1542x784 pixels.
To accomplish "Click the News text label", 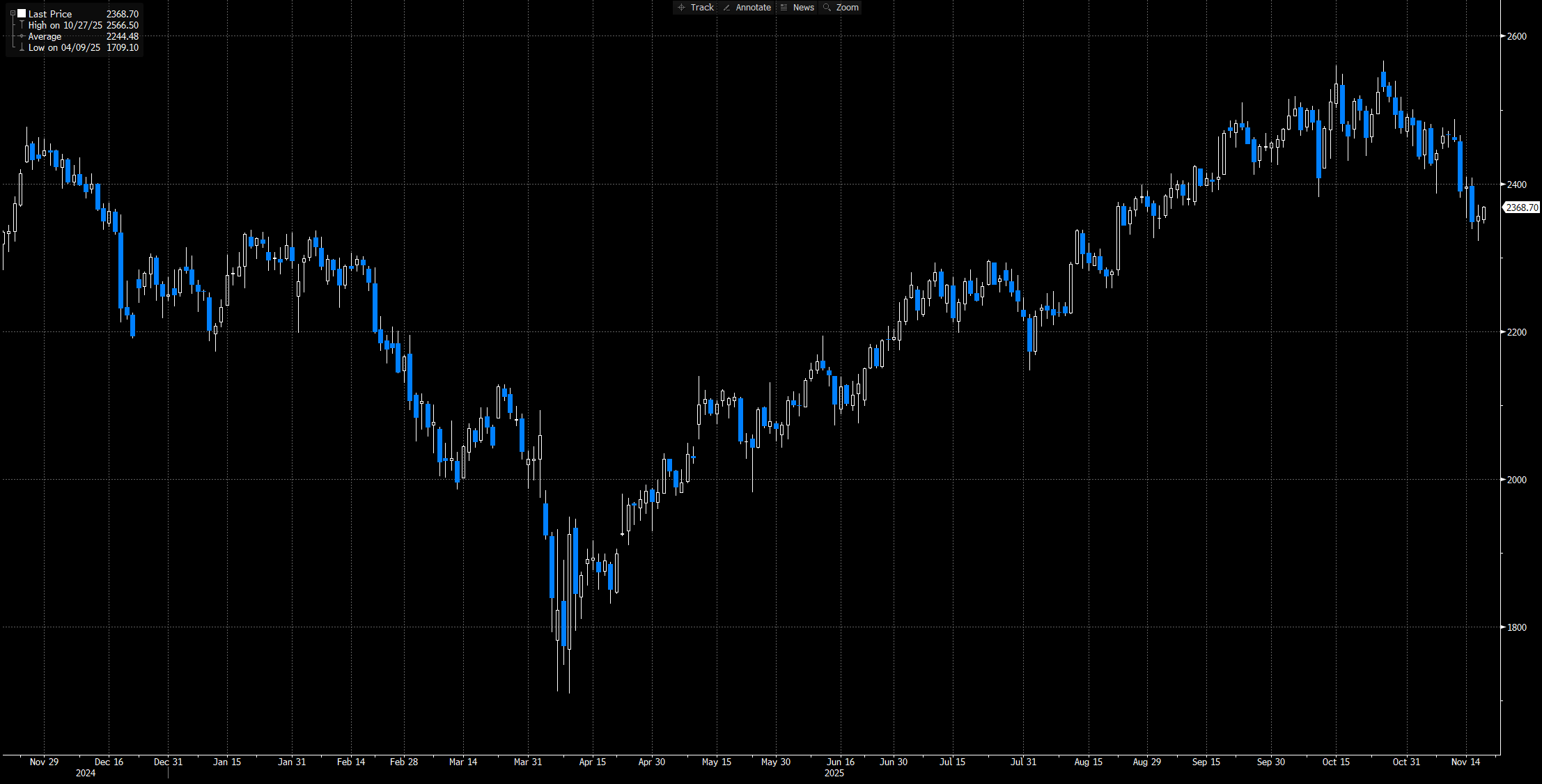I will coord(803,8).
